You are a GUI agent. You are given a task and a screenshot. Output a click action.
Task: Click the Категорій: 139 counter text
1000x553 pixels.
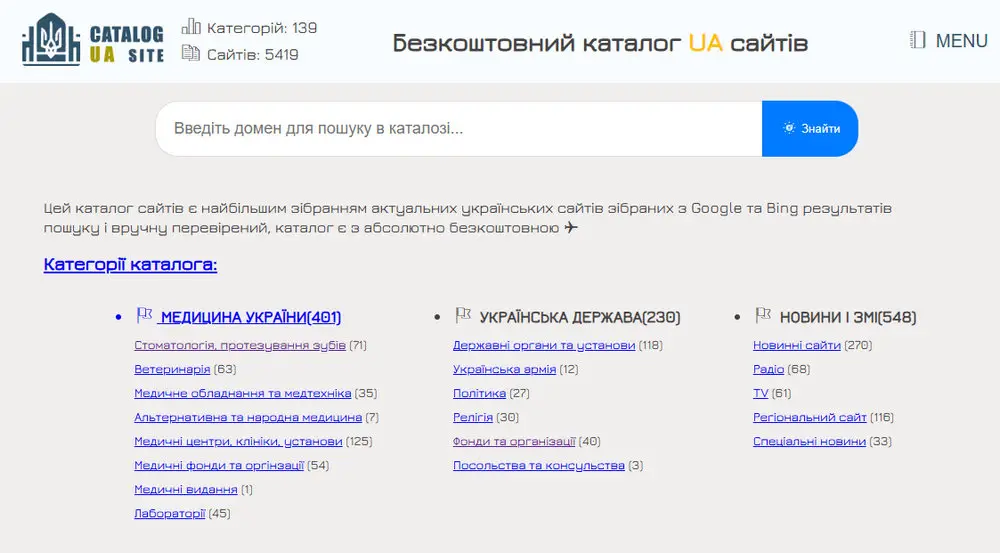click(x=262, y=27)
